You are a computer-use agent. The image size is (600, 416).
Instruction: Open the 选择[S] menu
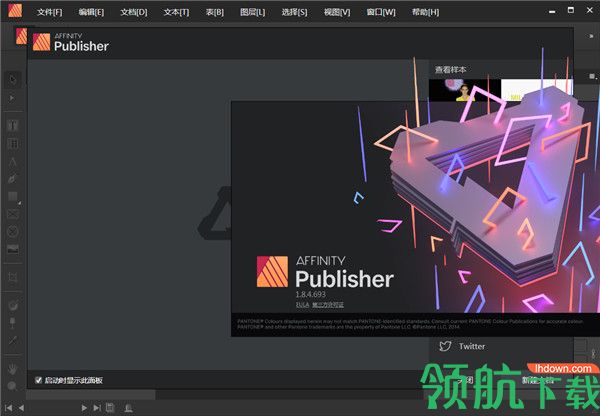click(294, 12)
